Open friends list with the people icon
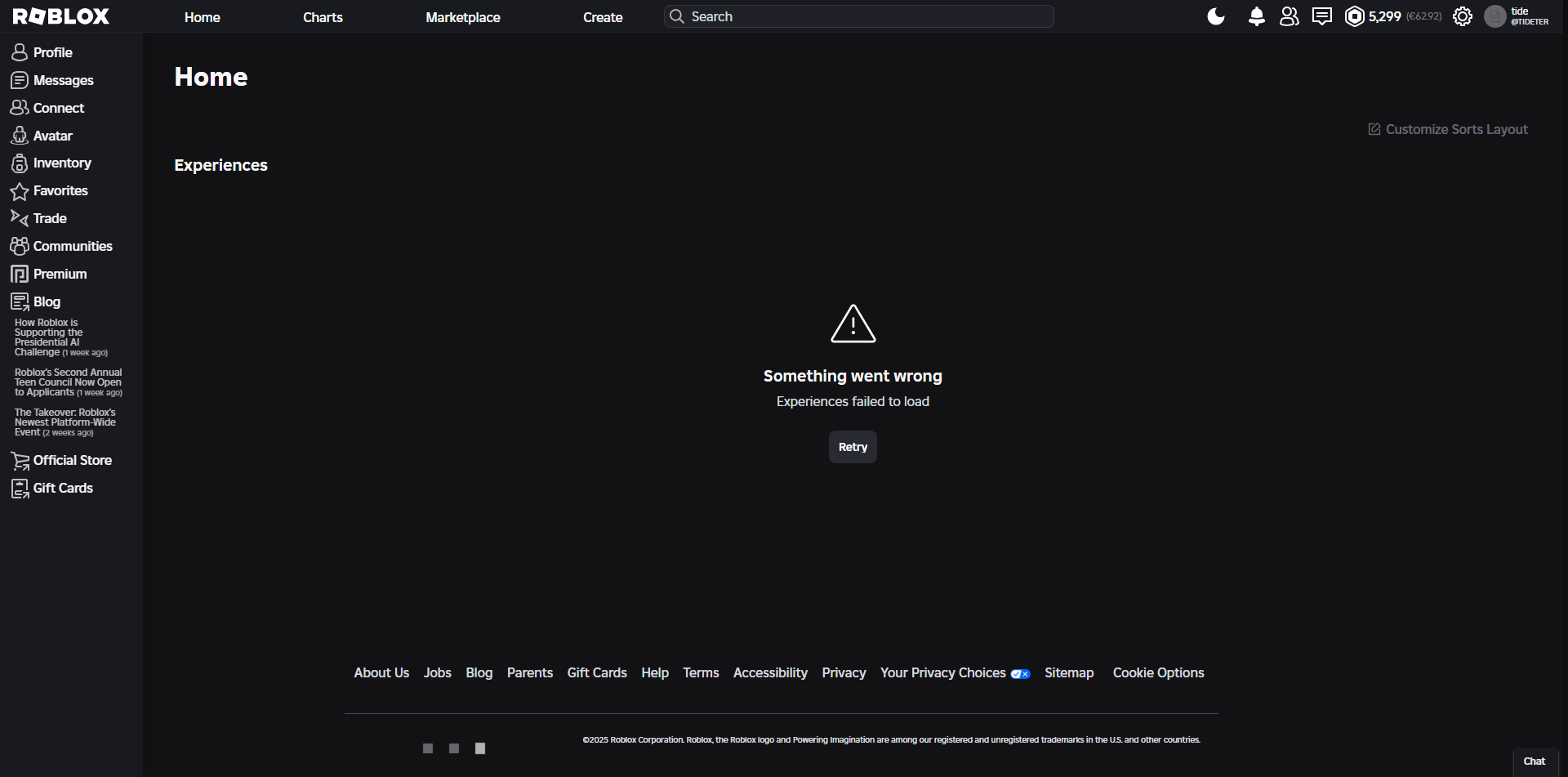Screen dimensions: 1568x777 click(1289, 16)
